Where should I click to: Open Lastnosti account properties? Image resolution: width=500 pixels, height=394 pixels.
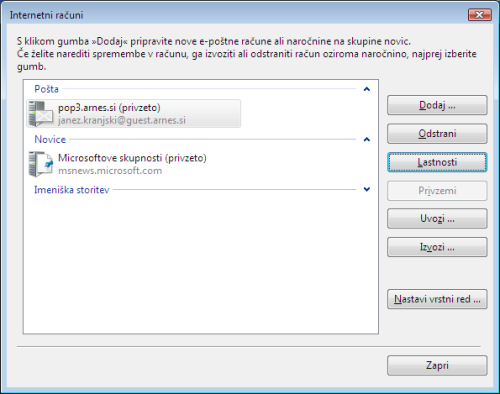tap(437, 162)
